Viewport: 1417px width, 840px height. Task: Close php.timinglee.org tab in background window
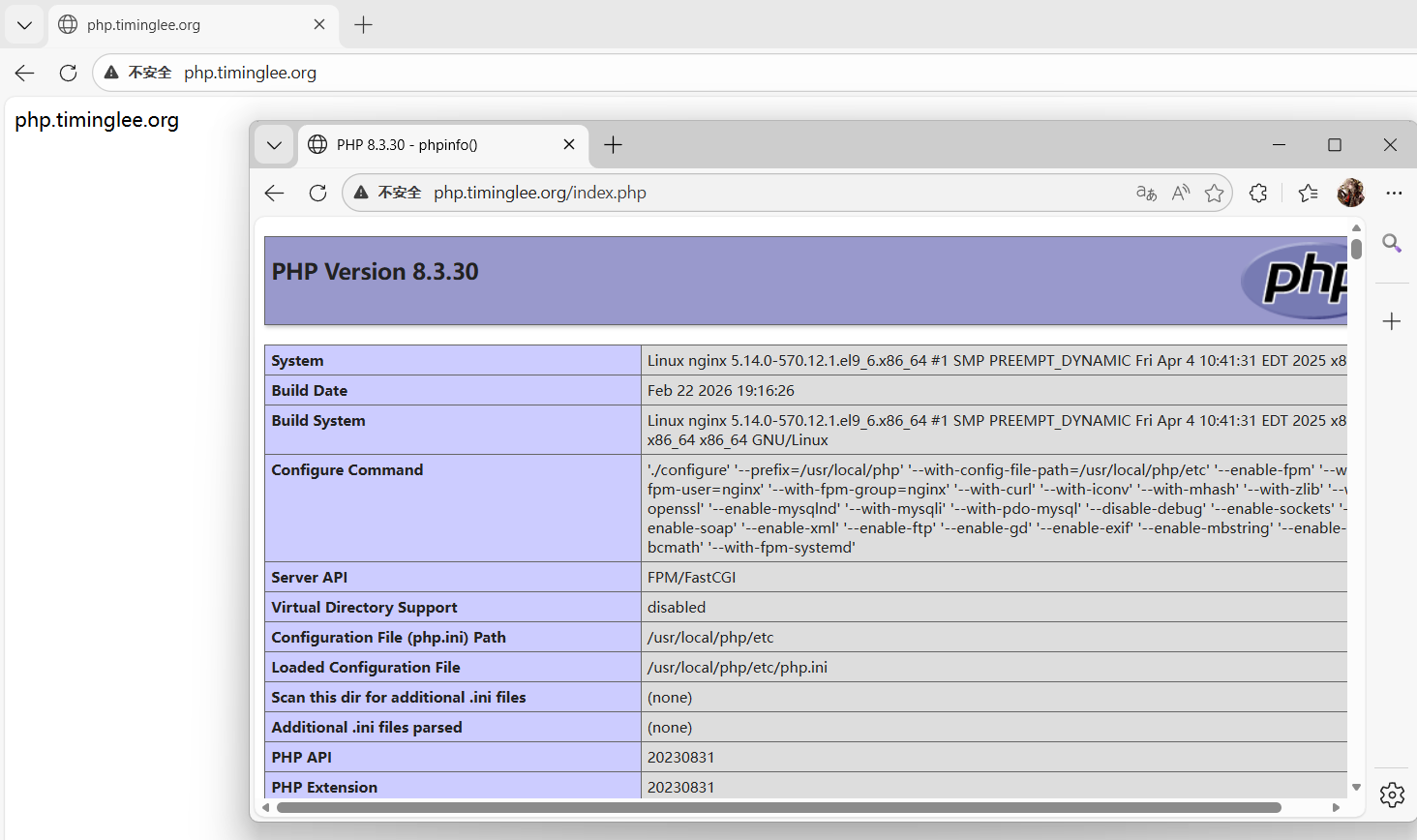(319, 24)
